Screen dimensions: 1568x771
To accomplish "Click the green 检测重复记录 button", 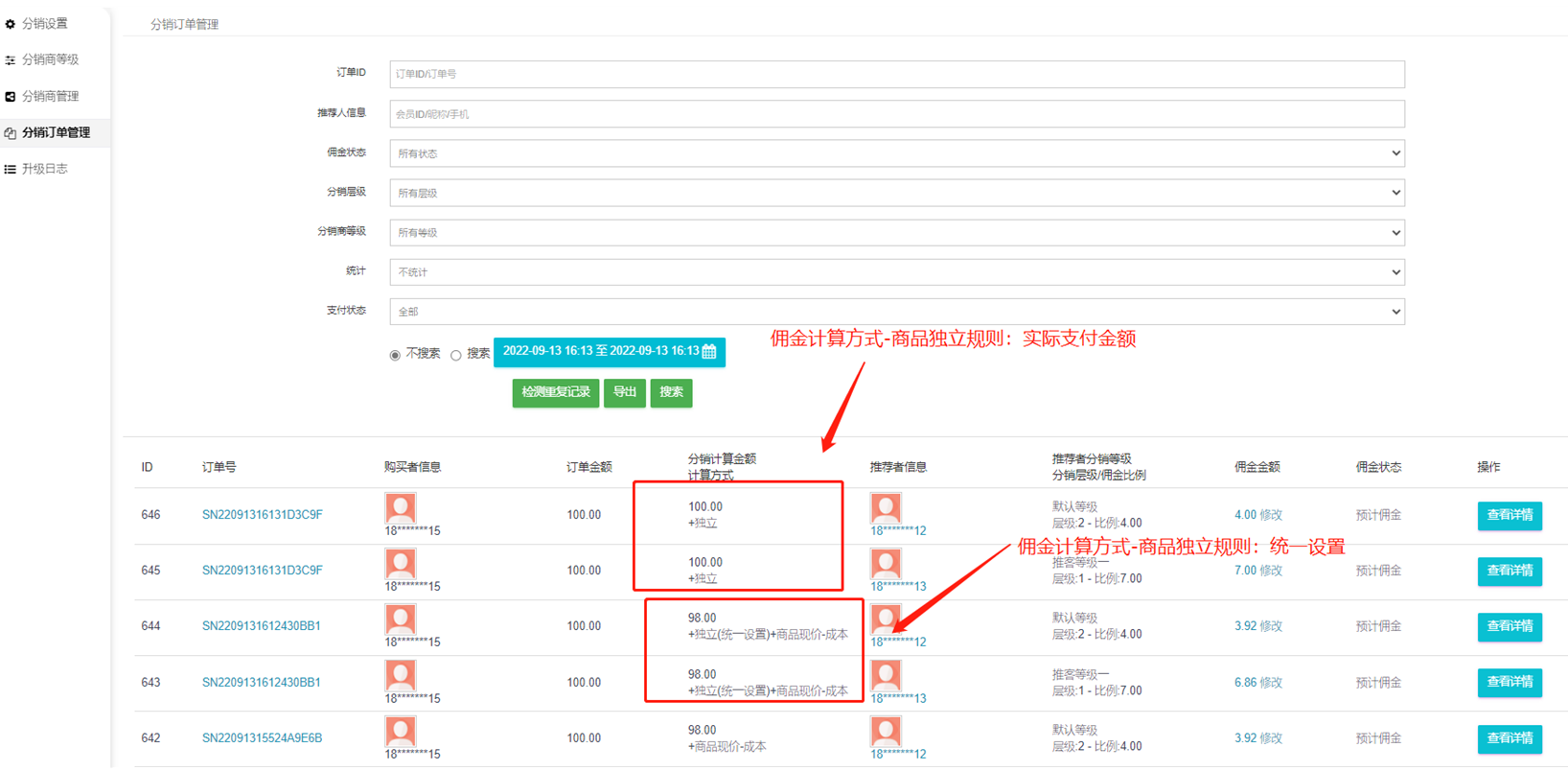I will point(555,392).
